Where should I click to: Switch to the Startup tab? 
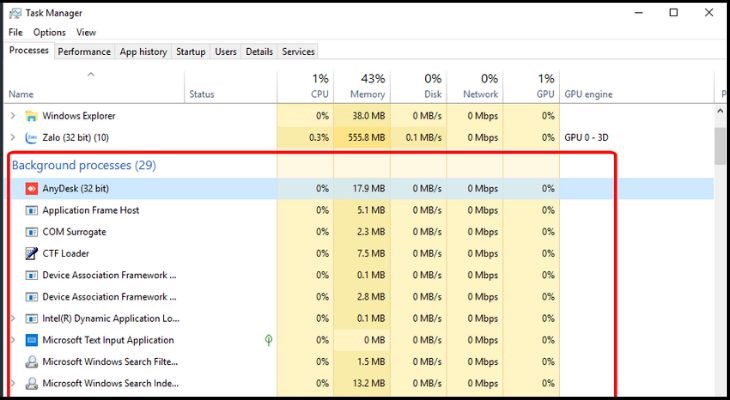coord(191,52)
